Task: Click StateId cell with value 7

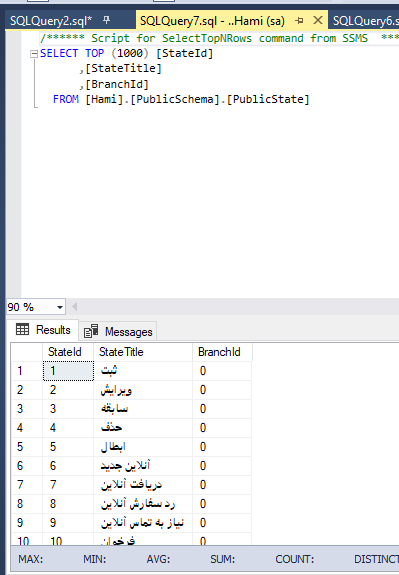Action: click(68, 485)
